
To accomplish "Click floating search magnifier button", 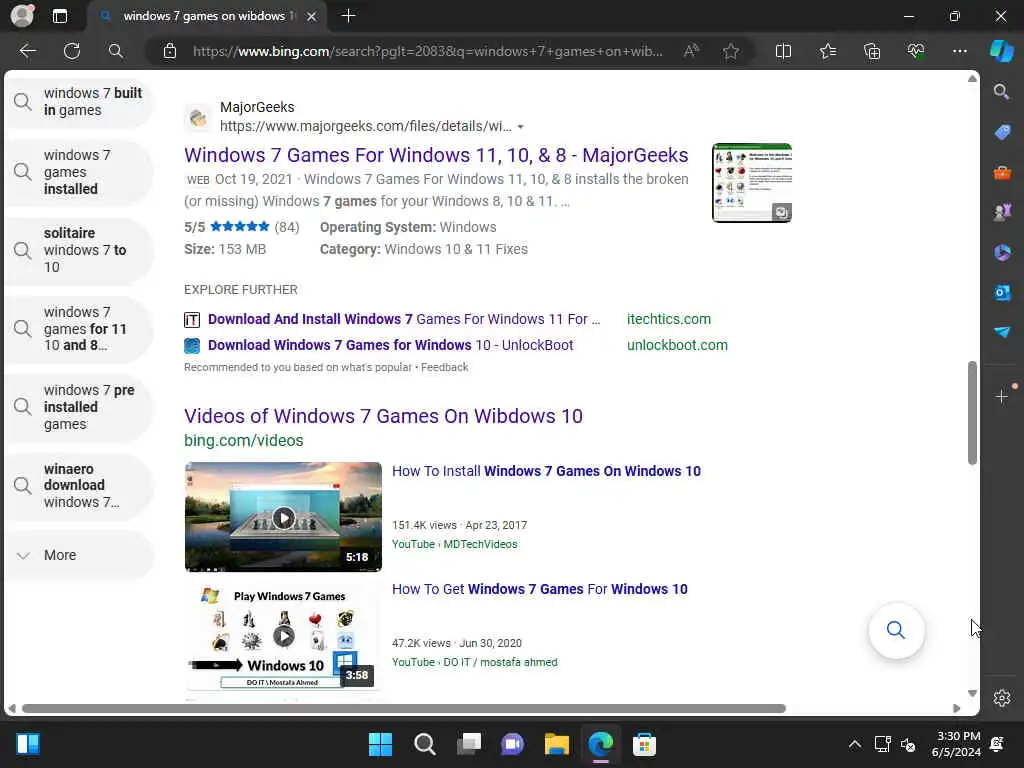I will click(896, 630).
